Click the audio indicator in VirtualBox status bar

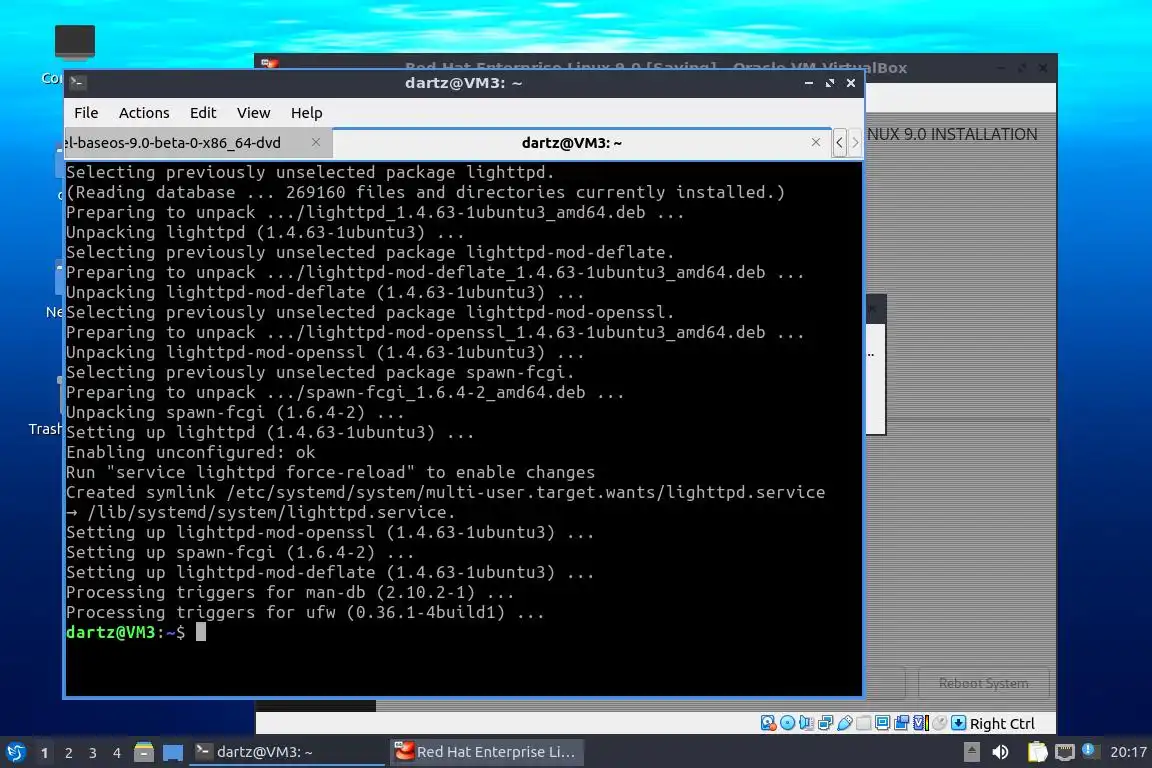807,723
